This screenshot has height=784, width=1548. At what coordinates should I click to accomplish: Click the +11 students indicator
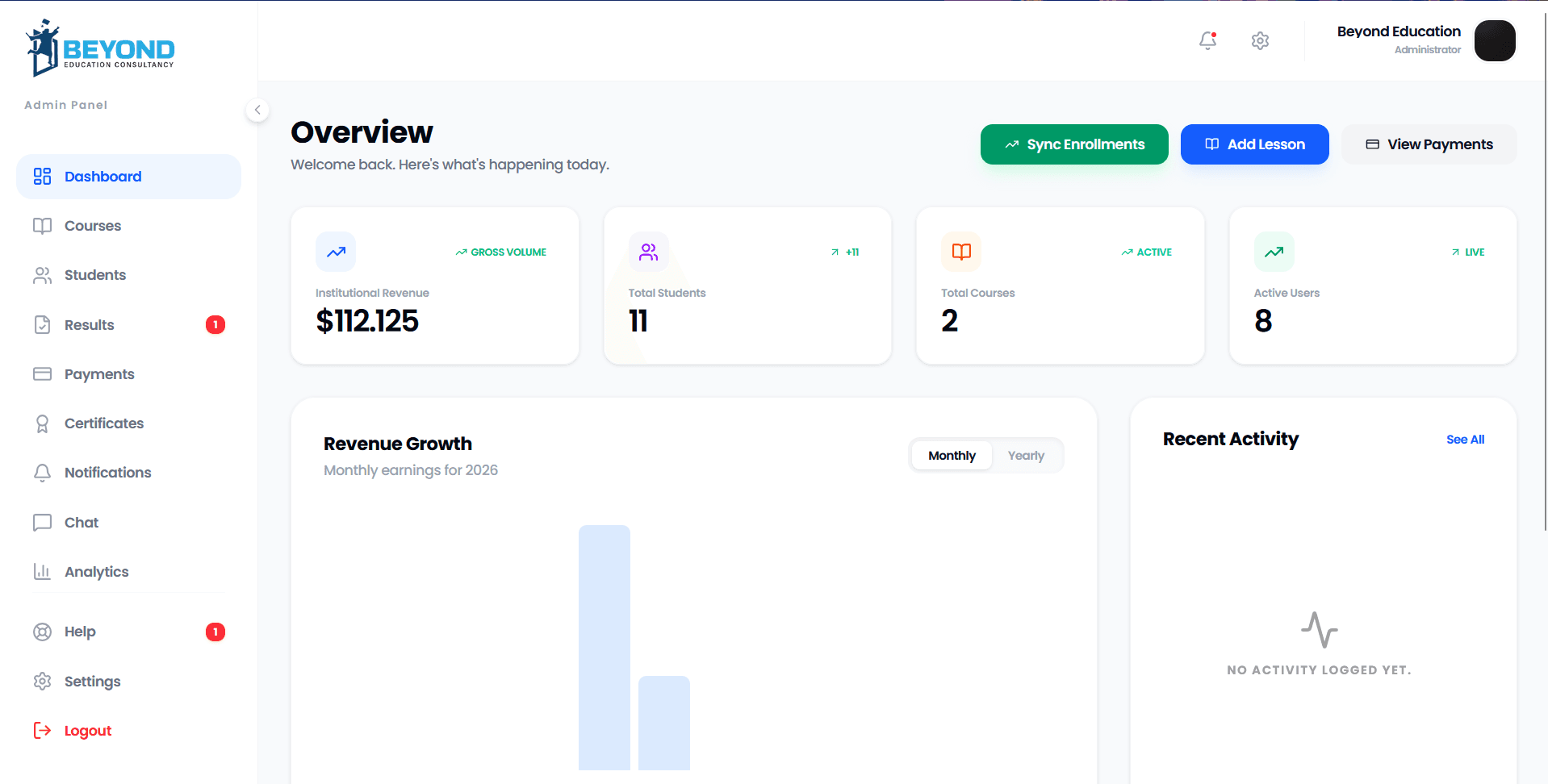coord(845,252)
